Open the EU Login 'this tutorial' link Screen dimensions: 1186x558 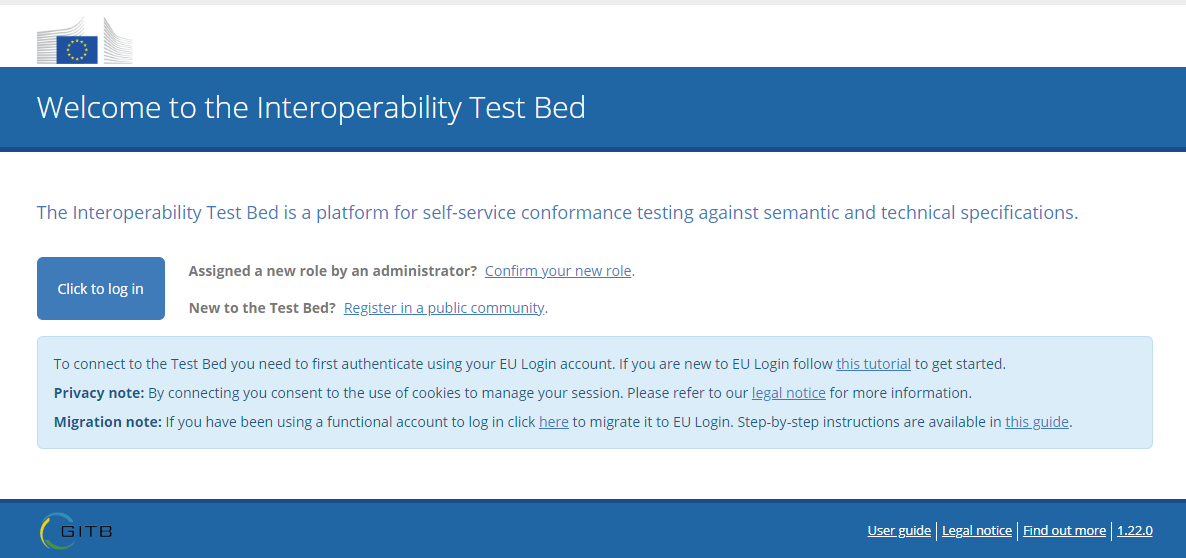(874, 364)
